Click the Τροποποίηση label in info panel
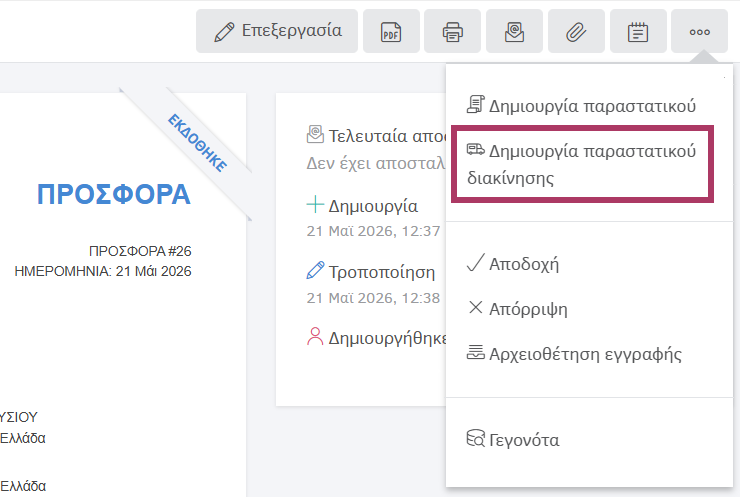 tap(382, 272)
